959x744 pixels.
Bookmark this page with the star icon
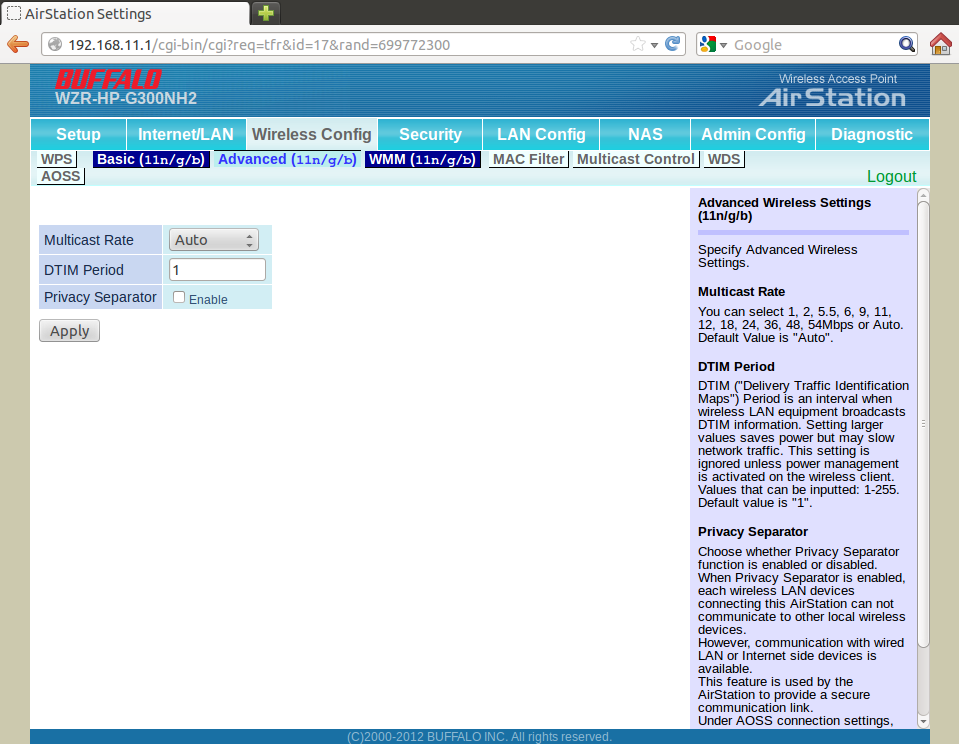click(637, 44)
